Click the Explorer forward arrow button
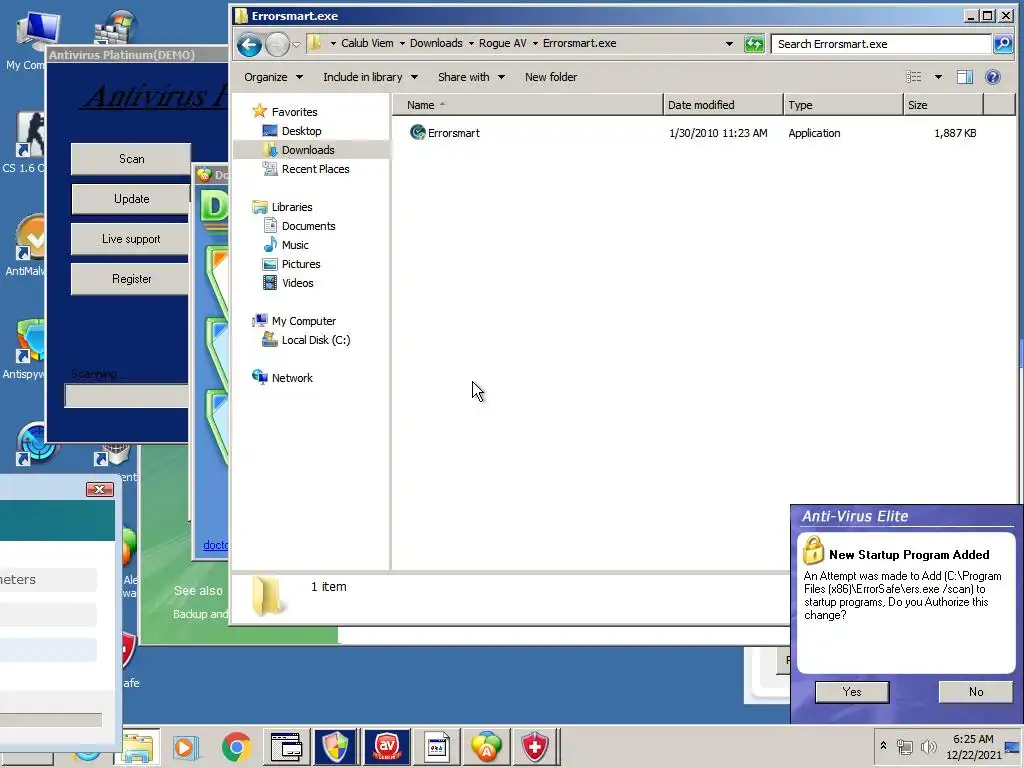 pos(277,44)
